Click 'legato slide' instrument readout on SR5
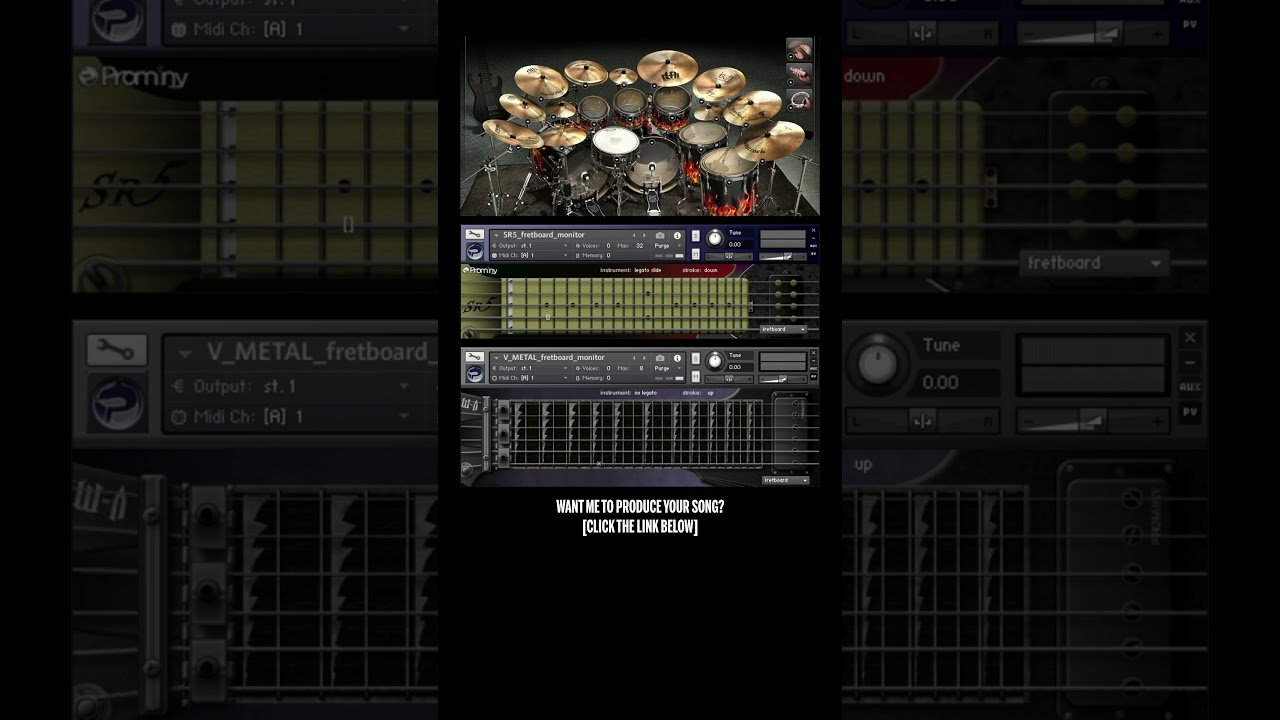 click(x=648, y=270)
